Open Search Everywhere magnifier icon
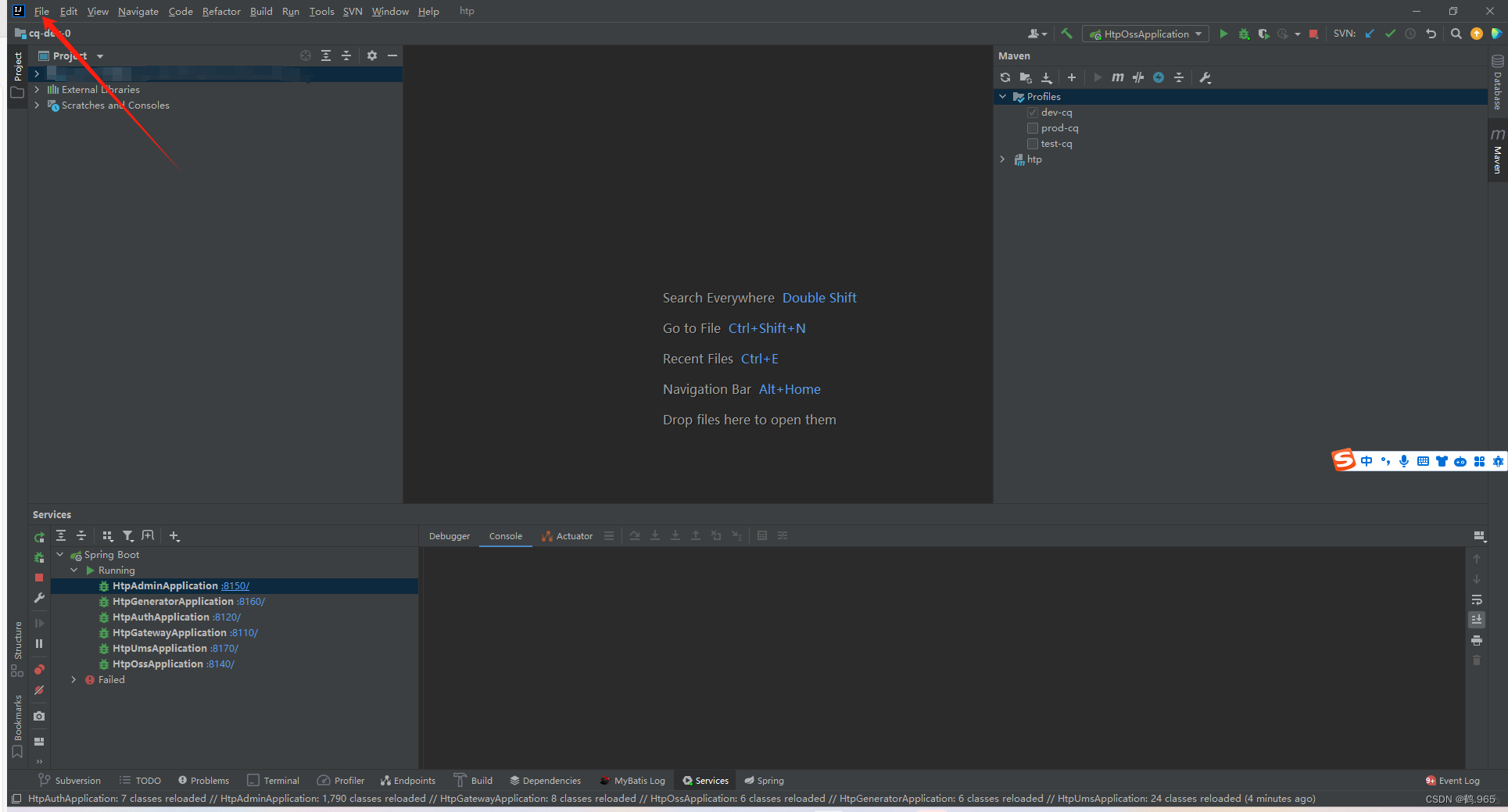 [x=1456, y=34]
